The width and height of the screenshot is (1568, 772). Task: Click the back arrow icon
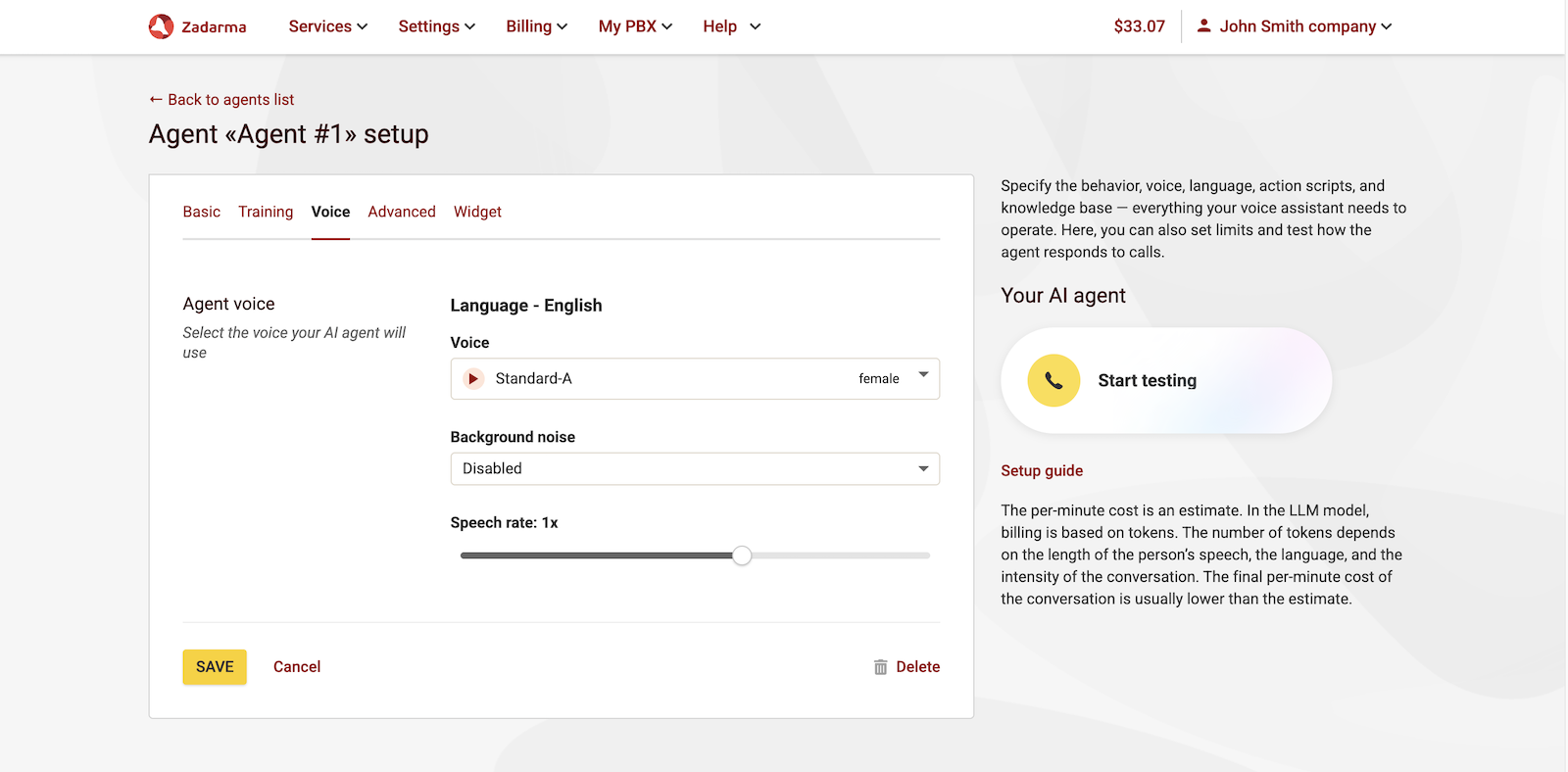click(156, 99)
